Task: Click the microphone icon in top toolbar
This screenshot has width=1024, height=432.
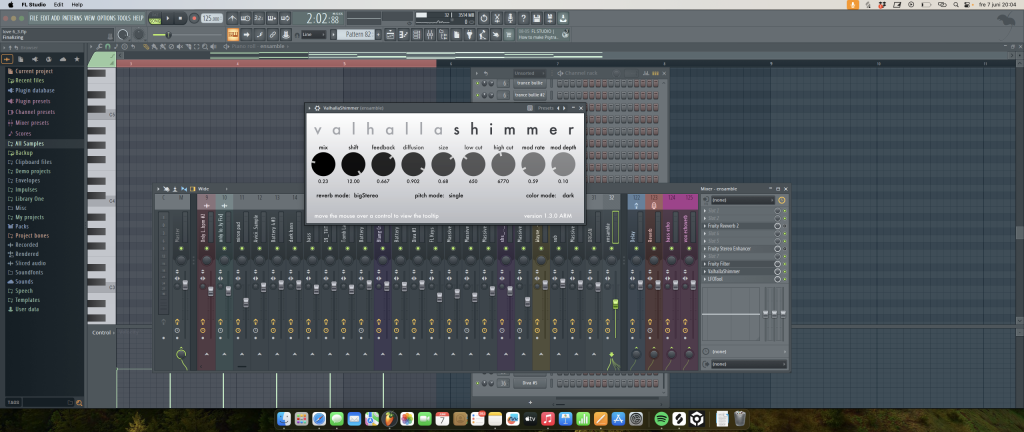Action: click(508, 18)
